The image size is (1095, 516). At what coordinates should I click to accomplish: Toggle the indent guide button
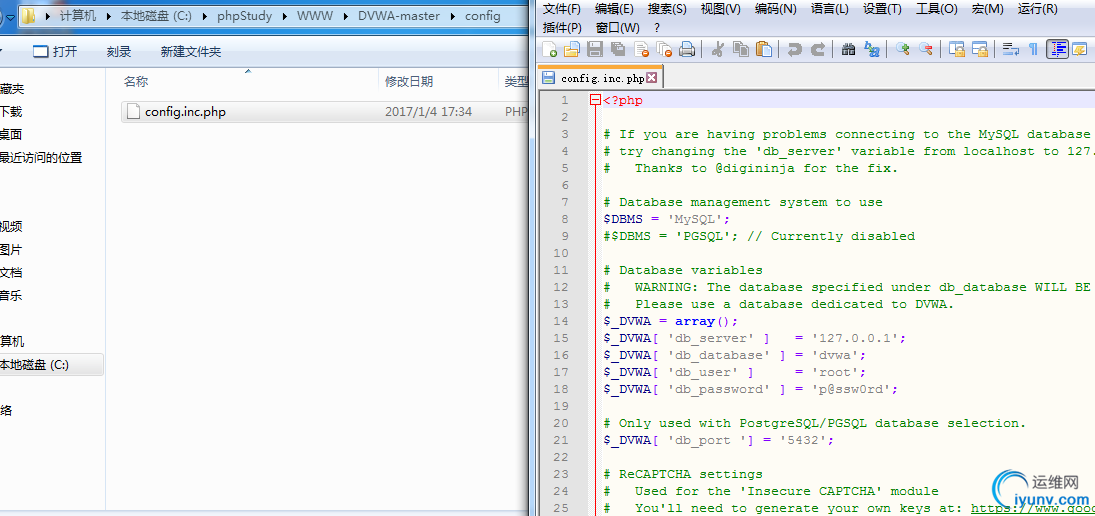point(1057,49)
